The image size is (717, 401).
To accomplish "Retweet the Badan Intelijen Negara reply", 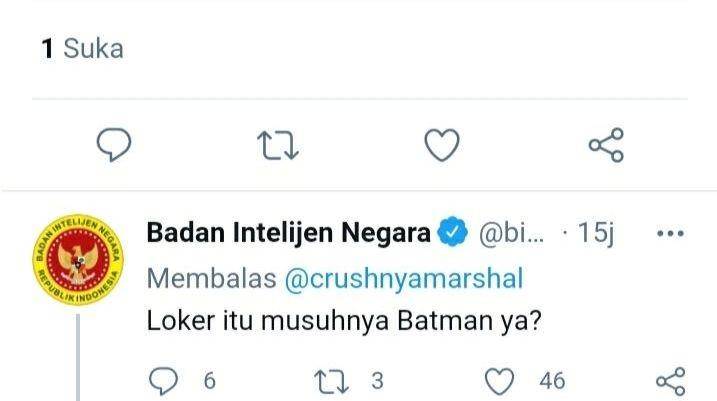I will 332,381.
